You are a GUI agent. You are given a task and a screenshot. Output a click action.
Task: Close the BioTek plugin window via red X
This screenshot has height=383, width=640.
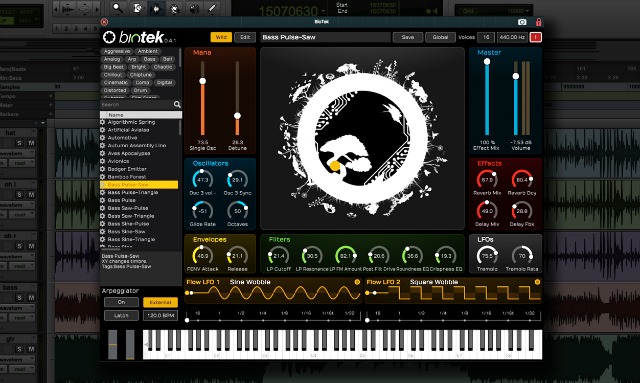pyautogui.click(x=104, y=22)
